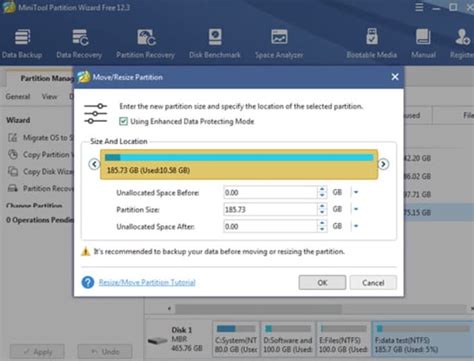Click the horizontal scrollbar left arrow
Image resolution: width=474 pixels, height=361 pixels.
(169, 309)
